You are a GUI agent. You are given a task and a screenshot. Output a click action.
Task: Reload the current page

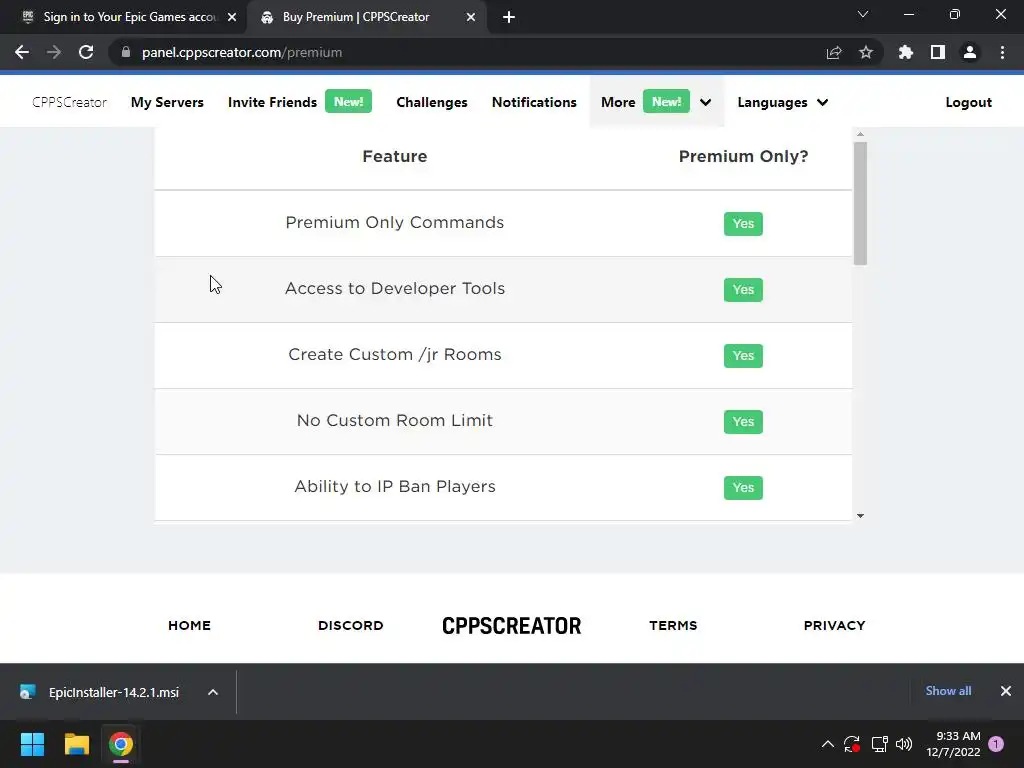pos(86,52)
